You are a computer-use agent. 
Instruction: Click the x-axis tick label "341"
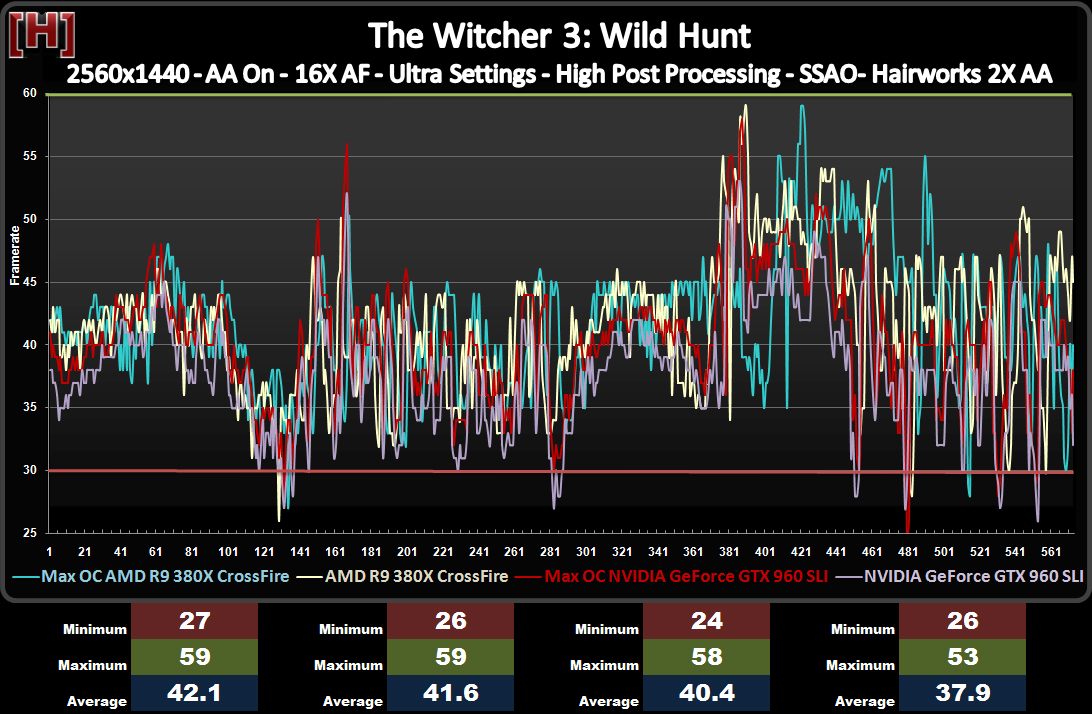click(657, 552)
